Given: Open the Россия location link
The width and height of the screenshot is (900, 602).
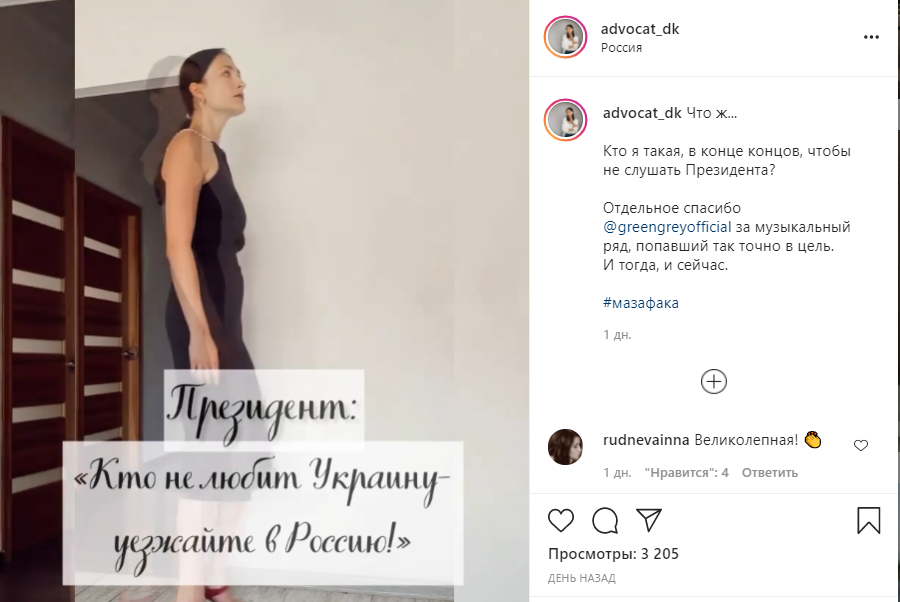Looking at the screenshot, I should (621, 48).
